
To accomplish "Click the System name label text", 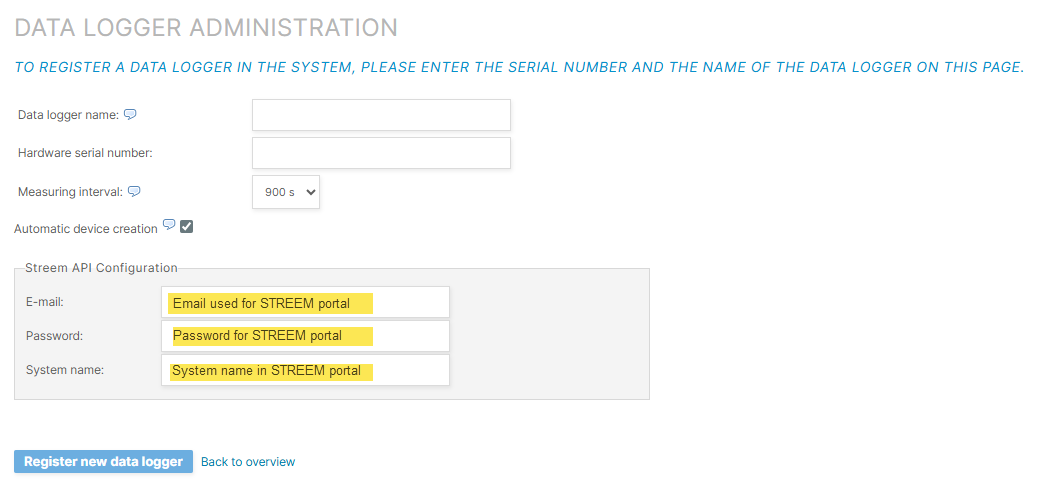I will tap(65, 370).
